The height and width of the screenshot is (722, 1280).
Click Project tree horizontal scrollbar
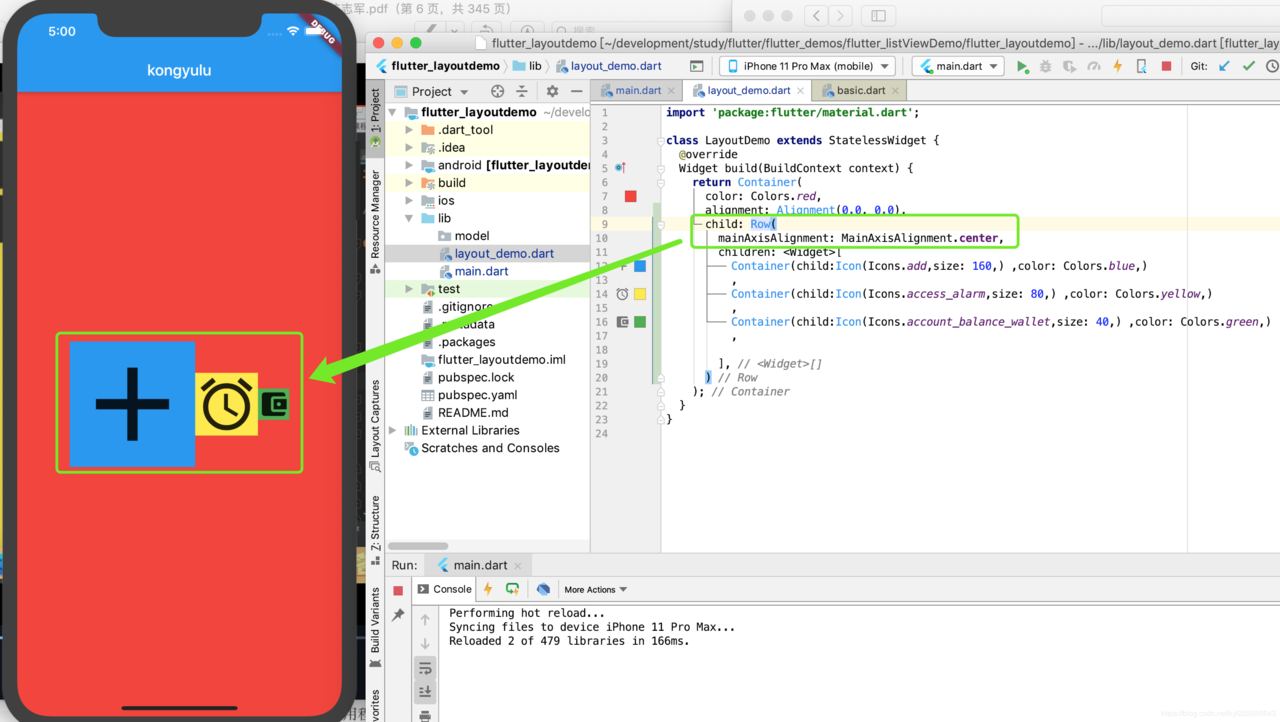418,546
